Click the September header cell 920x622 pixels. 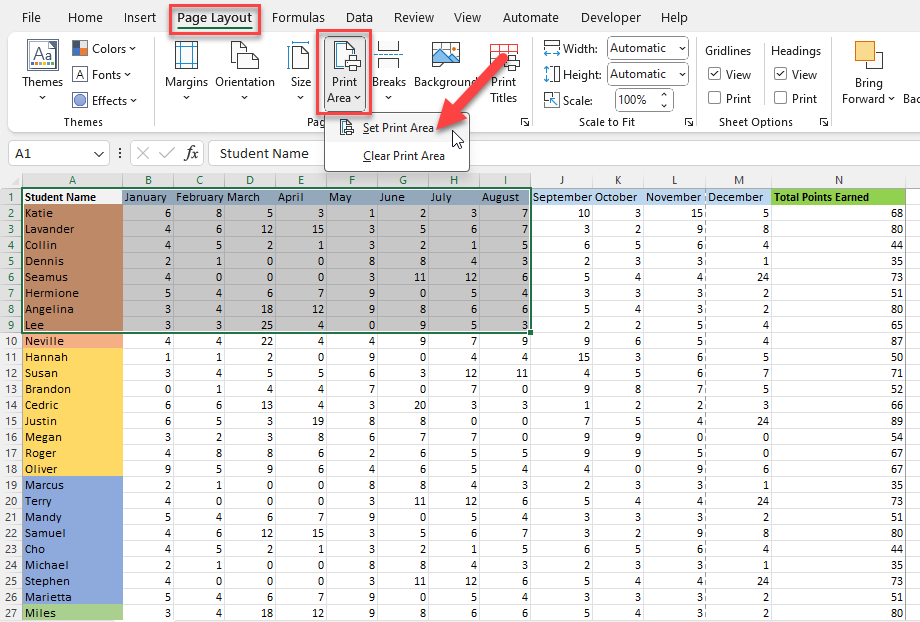[x=562, y=197]
